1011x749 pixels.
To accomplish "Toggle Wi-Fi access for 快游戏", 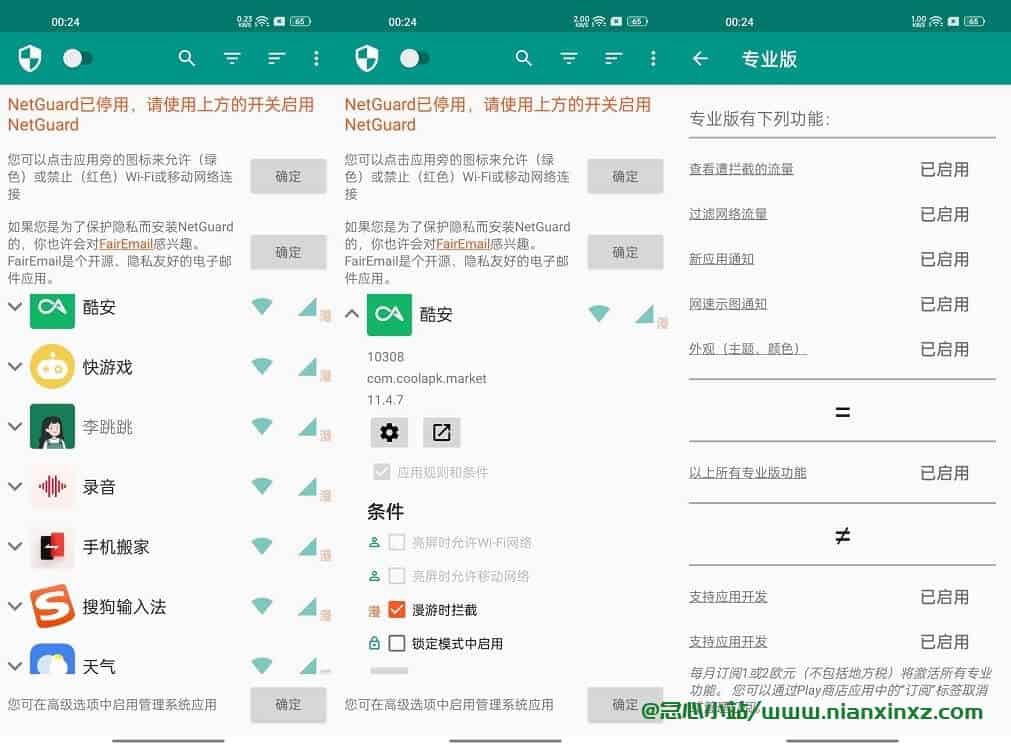I will [x=262, y=367].
